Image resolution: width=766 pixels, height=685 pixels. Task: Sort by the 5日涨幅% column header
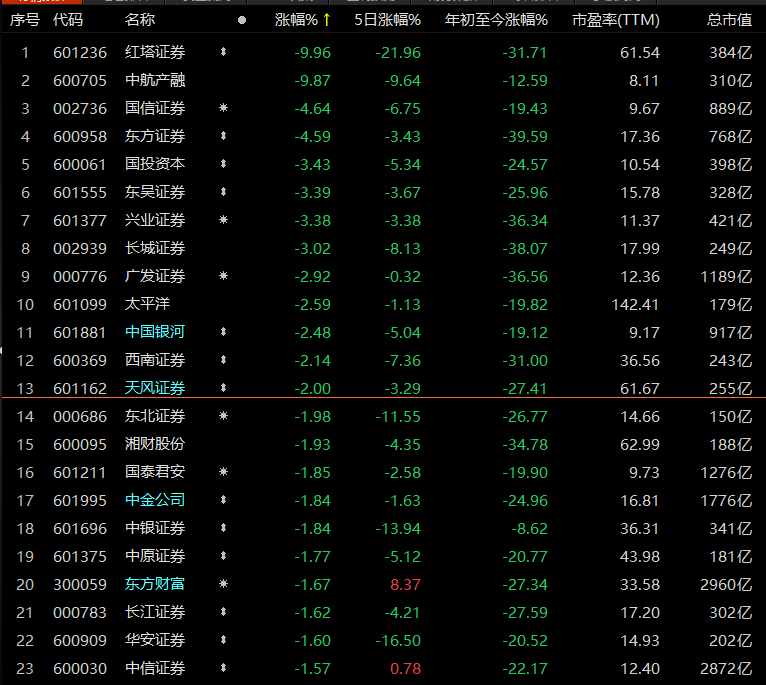click(387, 20)
